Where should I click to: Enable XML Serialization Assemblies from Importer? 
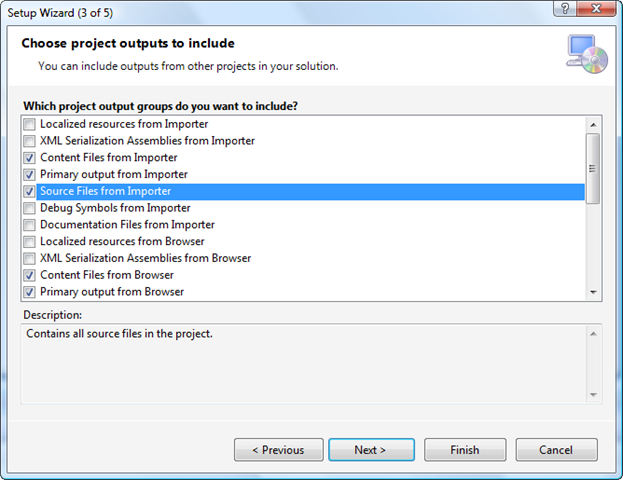[30, 141]
